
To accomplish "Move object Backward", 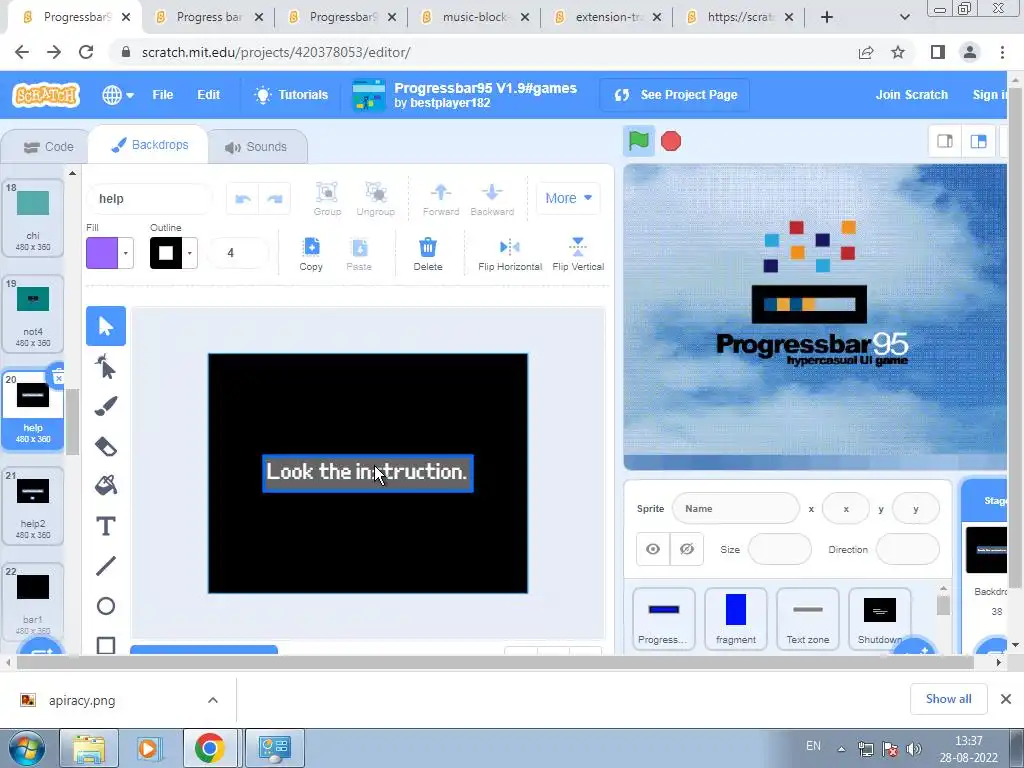I will click(492, 199).
